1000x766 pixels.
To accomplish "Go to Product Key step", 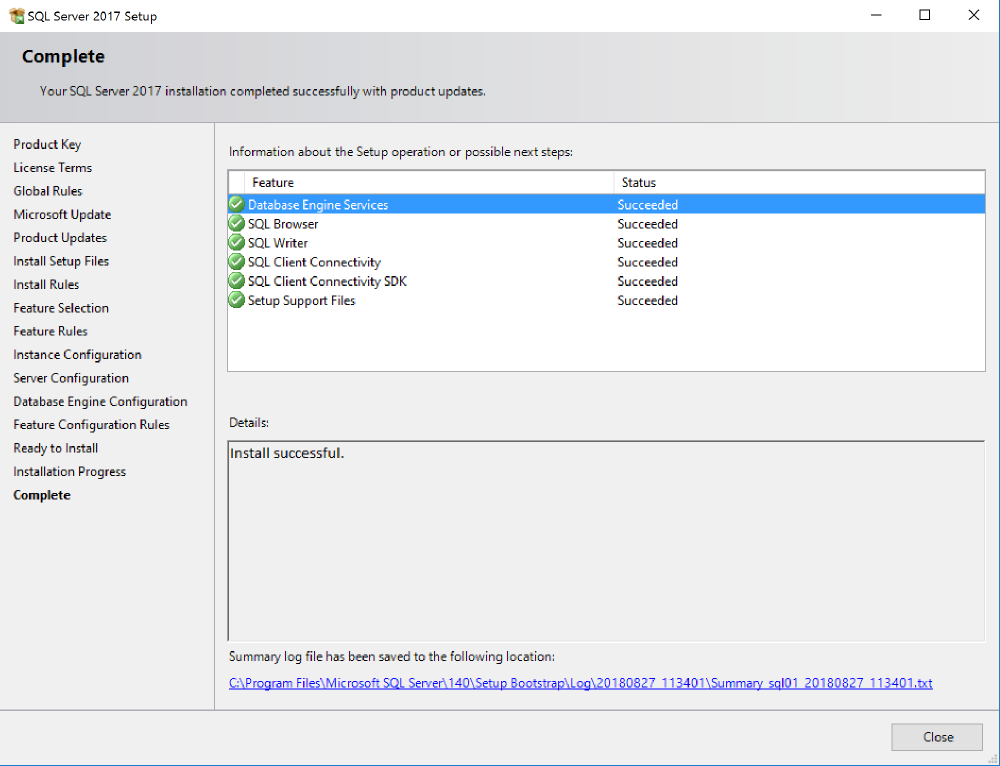I will 47,144.
